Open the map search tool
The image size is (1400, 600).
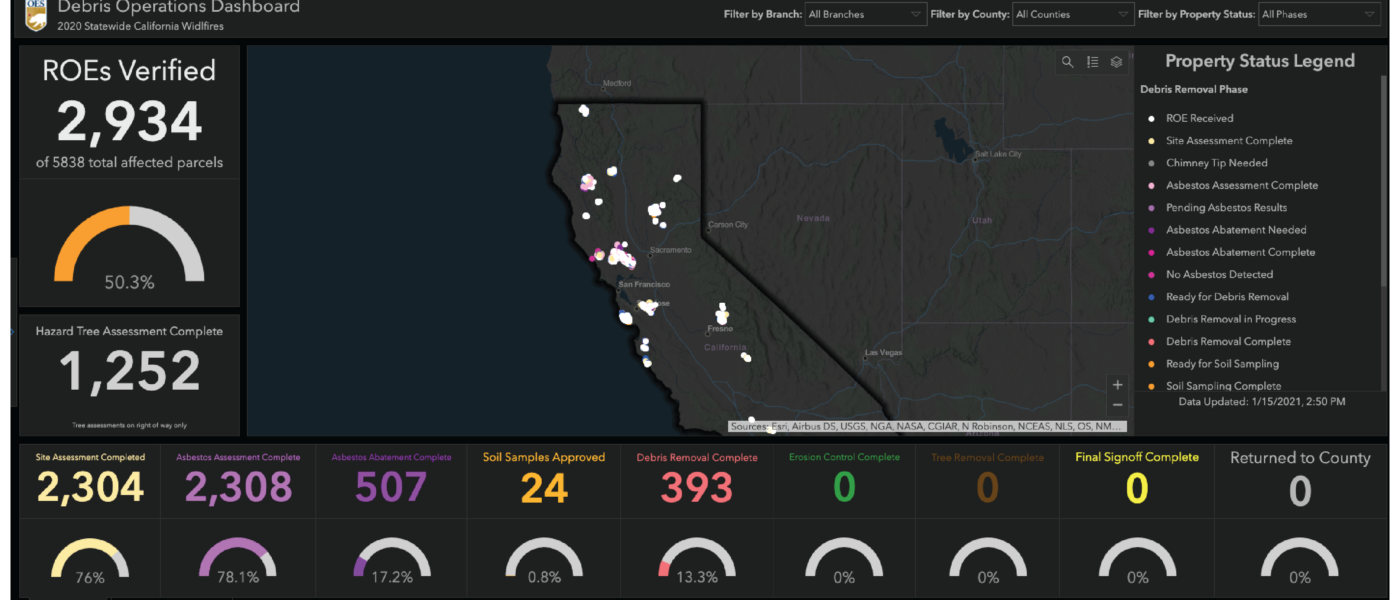1067,62
